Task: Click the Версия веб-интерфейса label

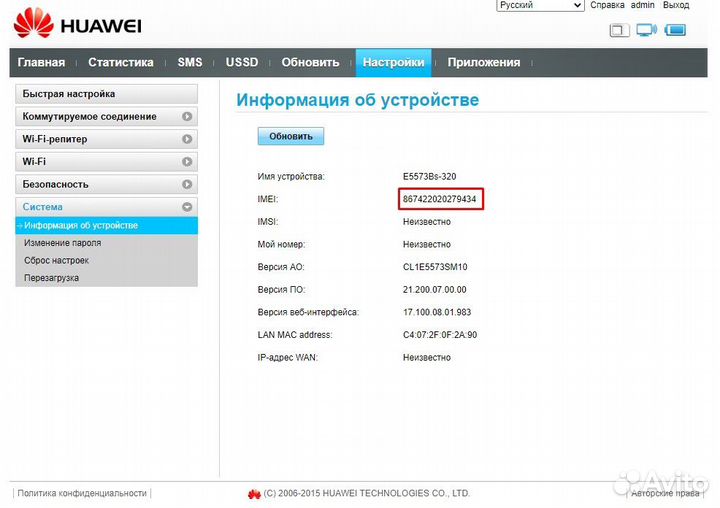Action: click(308, 312)
